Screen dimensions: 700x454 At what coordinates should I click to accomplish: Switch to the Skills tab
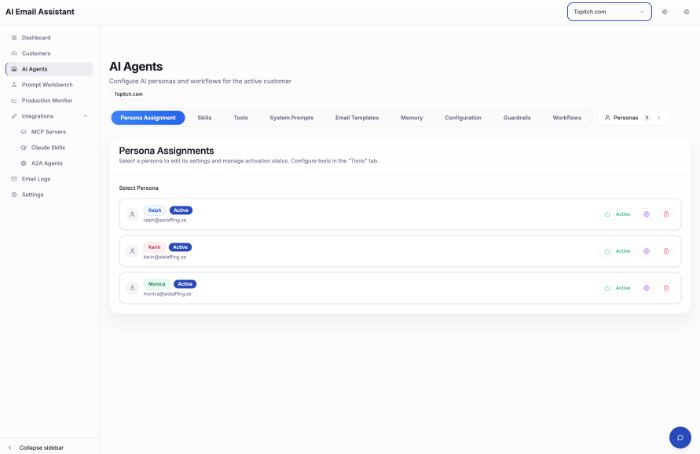click(204, 118)
